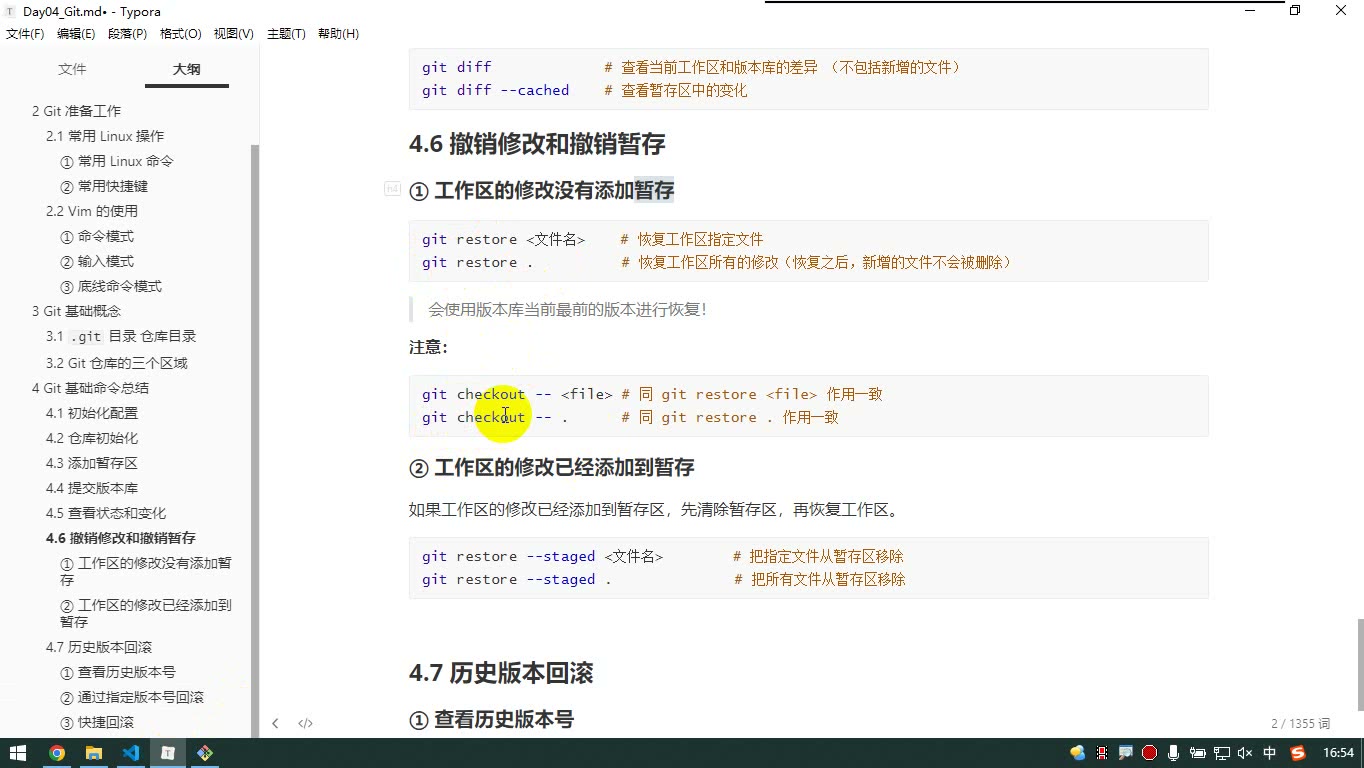The height and width of the screenshot is (768, 1364).
Task: Go to outline 2.2 Vim 的使用
Action: click(92, 211)
